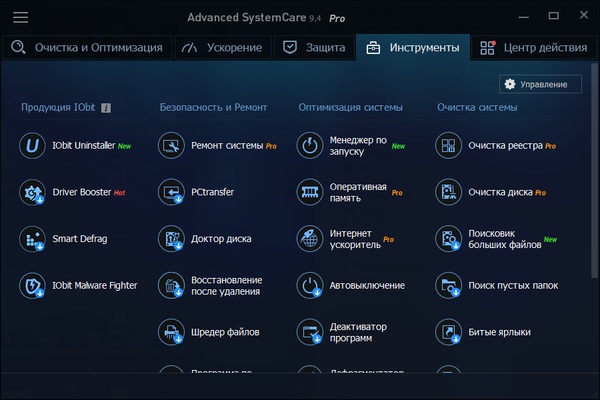This screenshot has height=400, width=600.
Task: Open the Доктор диска tool icon
Action: (x=172, y=239)
